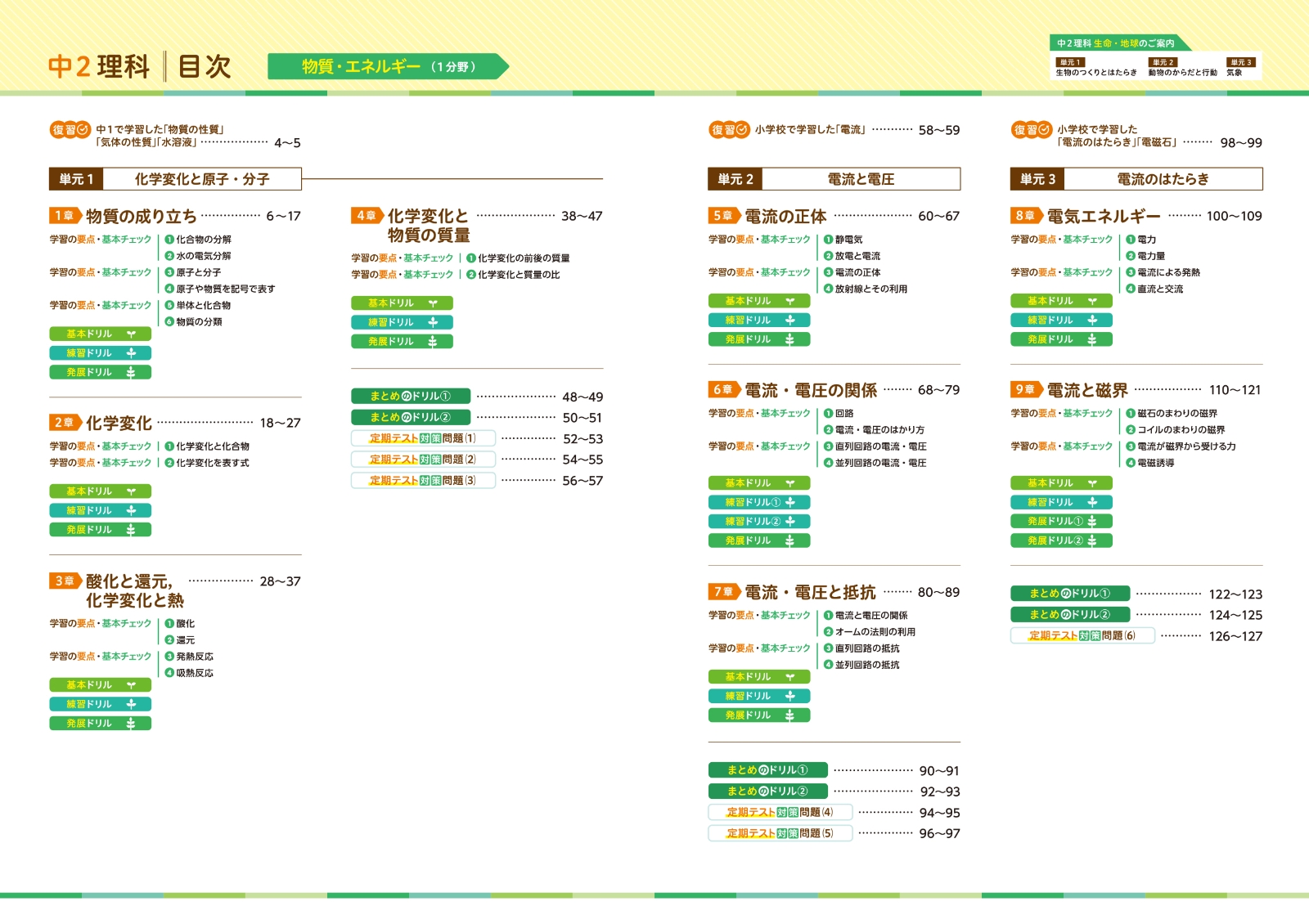The image size is (1309, 924).
Task: Click topic ❷化学変化を表す式
Action: tap(207, 463)
